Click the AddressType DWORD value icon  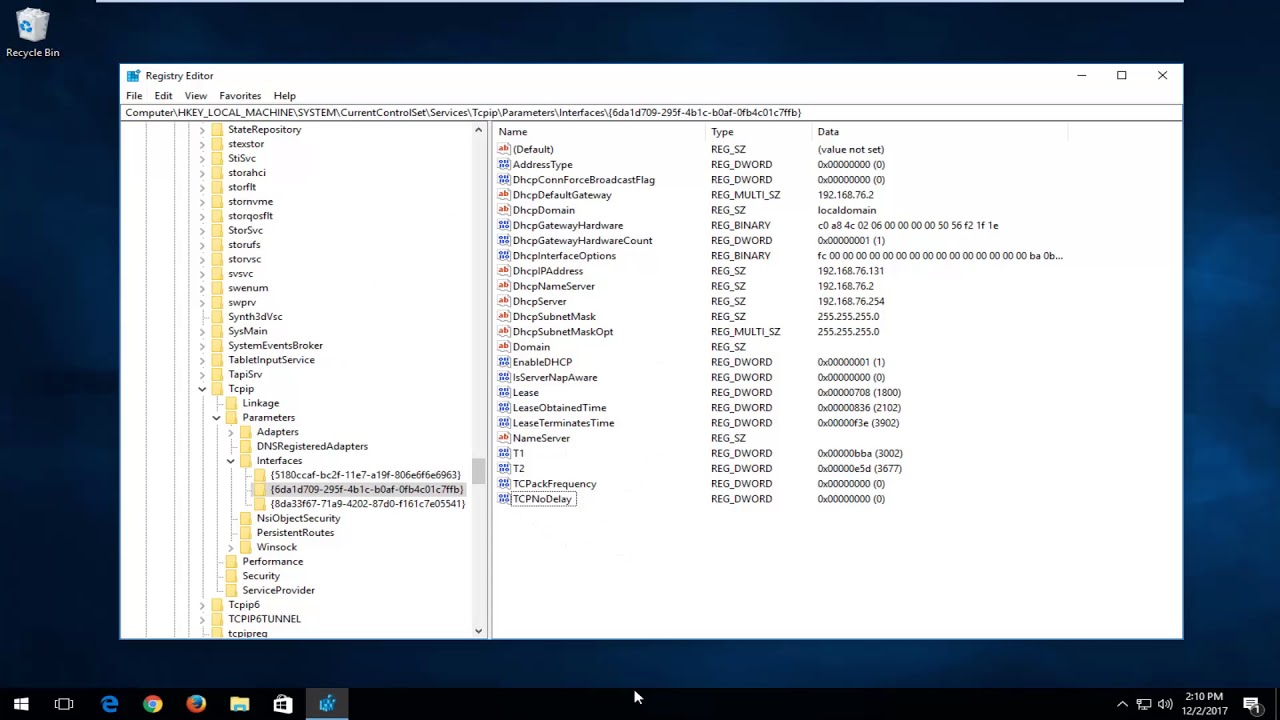point(504,164)
